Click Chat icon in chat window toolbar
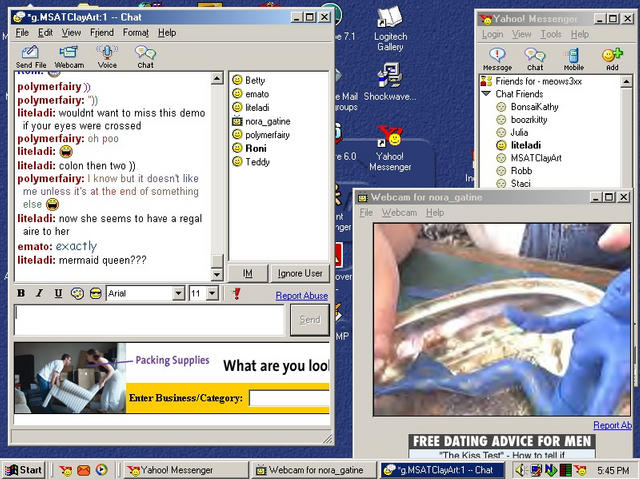640x480 pixels. pos(145,56)
